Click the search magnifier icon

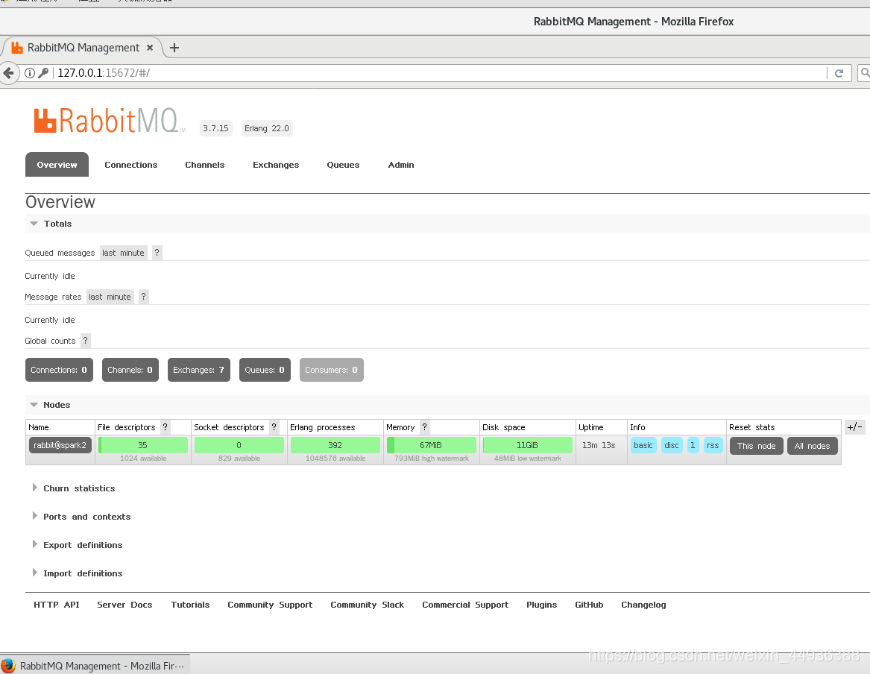point(864,73)
